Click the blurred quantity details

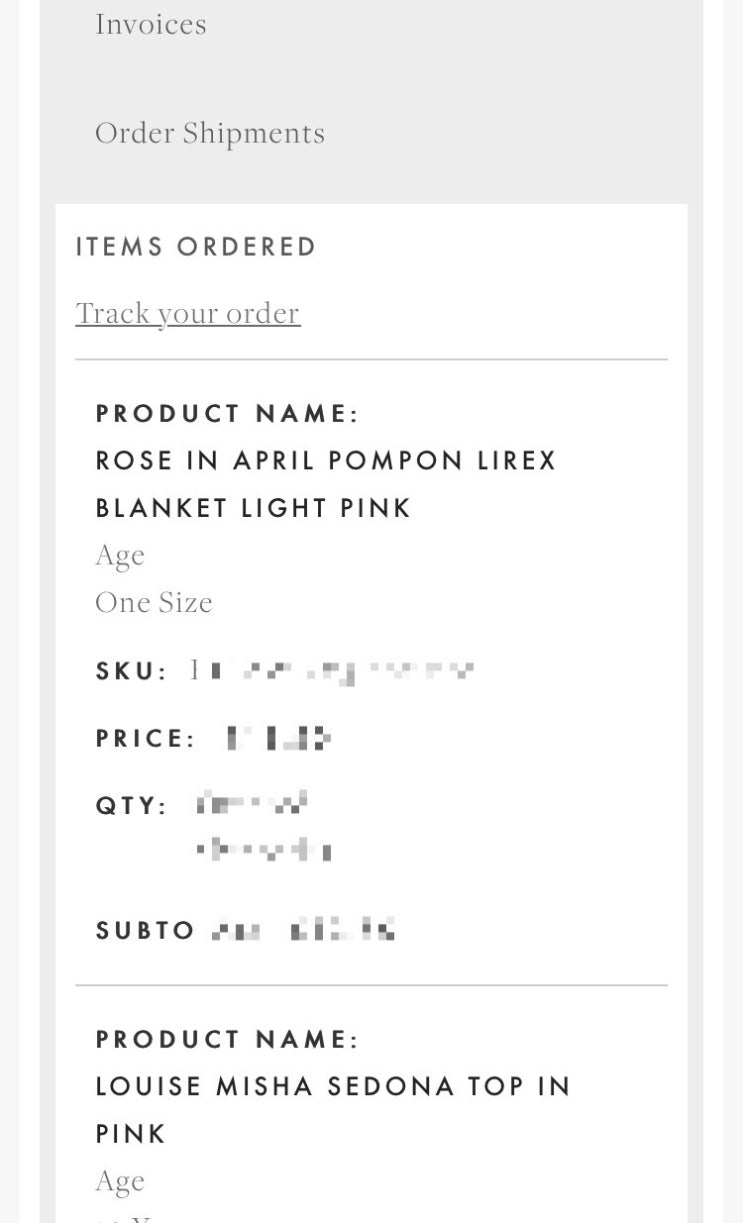(262, 827)
